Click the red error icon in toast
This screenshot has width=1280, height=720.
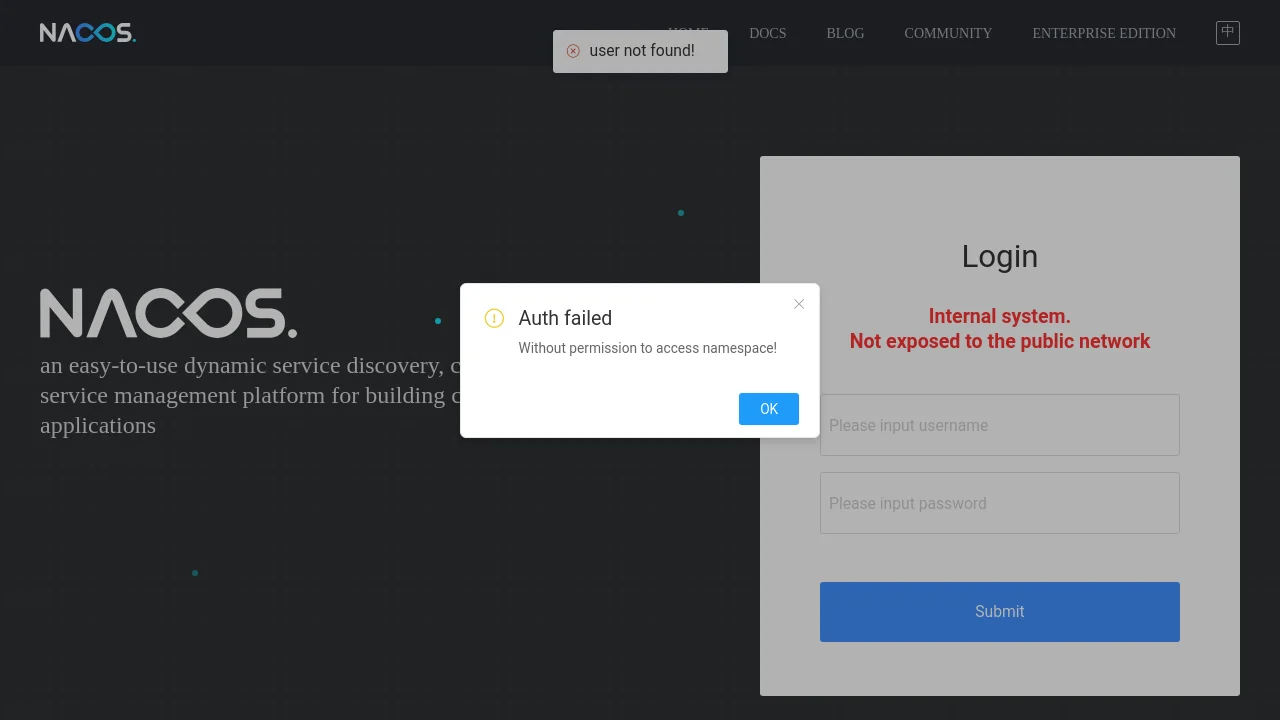point(573,51)
